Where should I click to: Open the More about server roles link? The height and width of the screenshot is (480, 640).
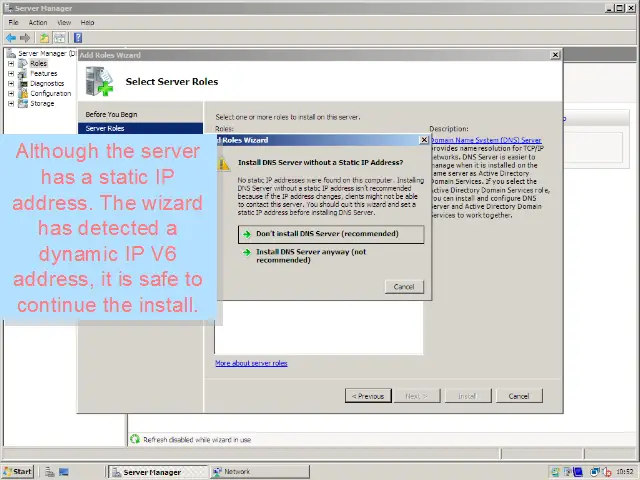(x=251, y=363)
